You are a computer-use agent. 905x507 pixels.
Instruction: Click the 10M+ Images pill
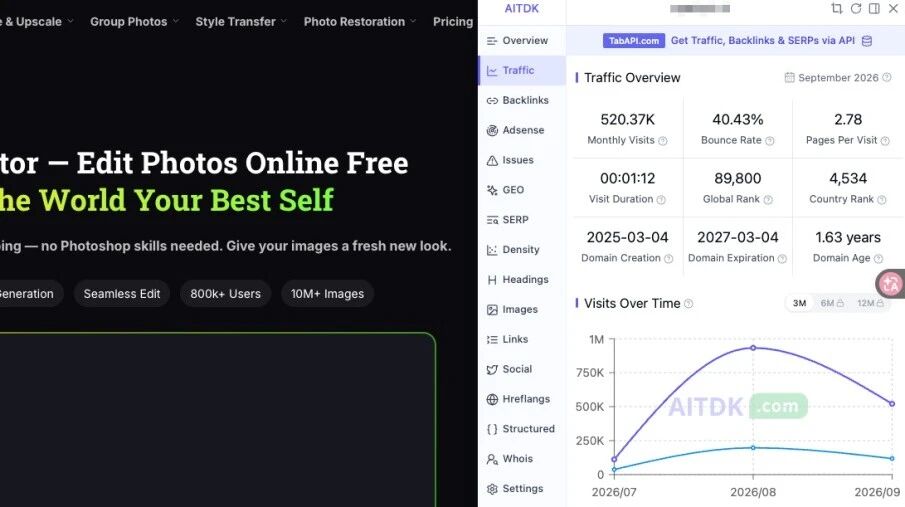[x=327, y=294]
